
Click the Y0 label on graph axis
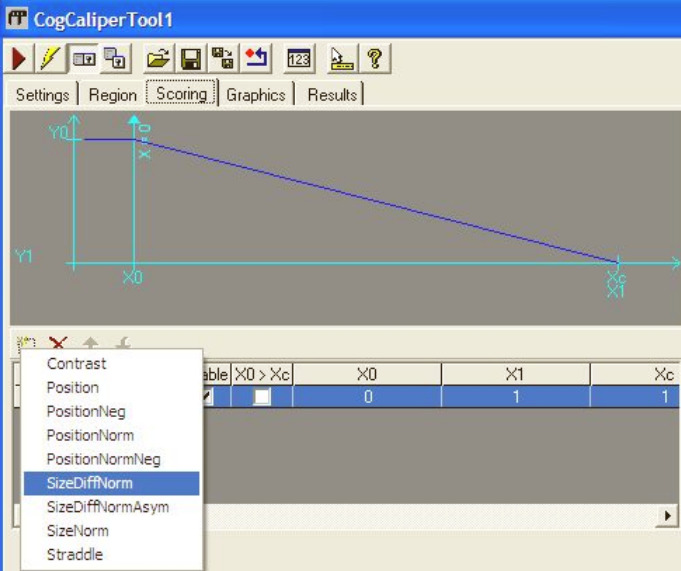(58, 132)
